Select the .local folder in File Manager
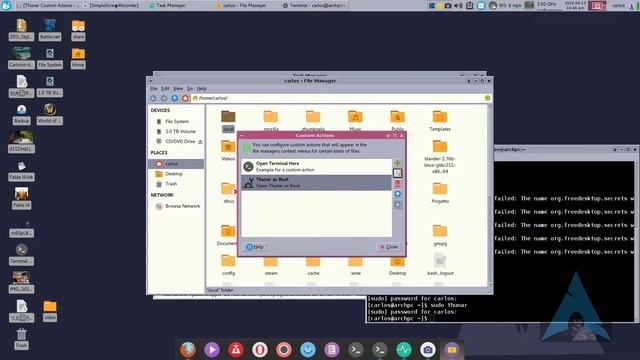This screenshot has width=640, height=360. pos(228,121)
